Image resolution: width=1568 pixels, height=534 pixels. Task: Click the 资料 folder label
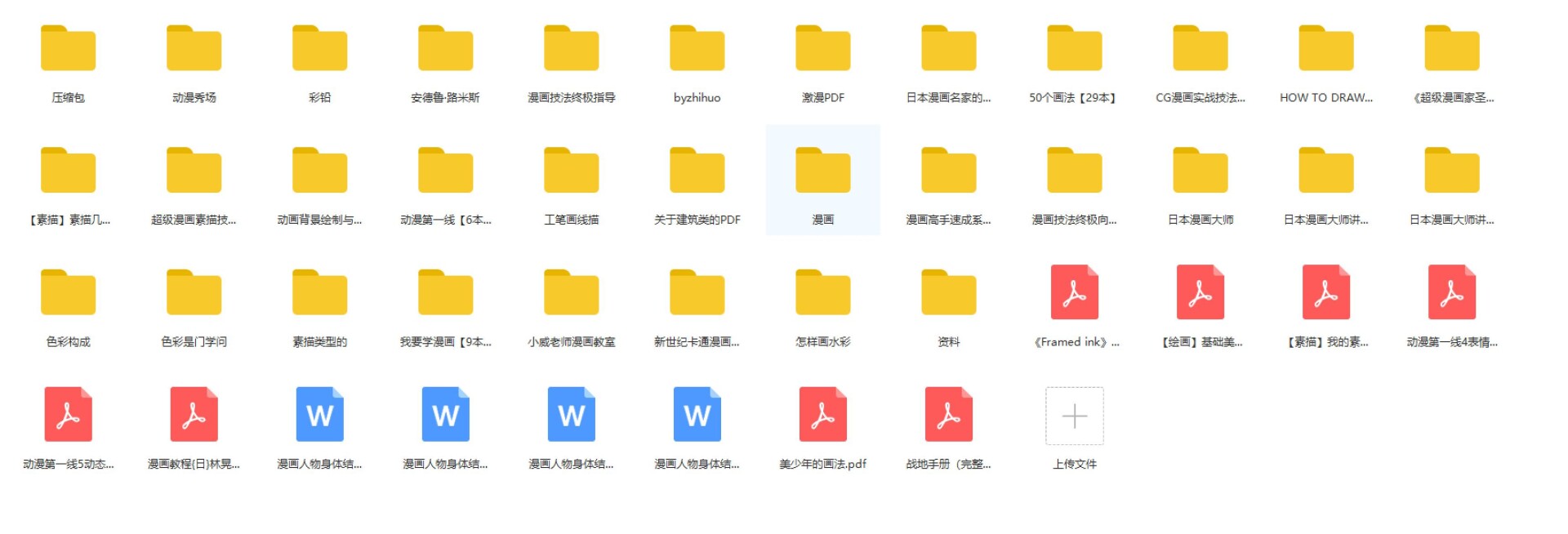pyautogui.click(x=948, y=342)
